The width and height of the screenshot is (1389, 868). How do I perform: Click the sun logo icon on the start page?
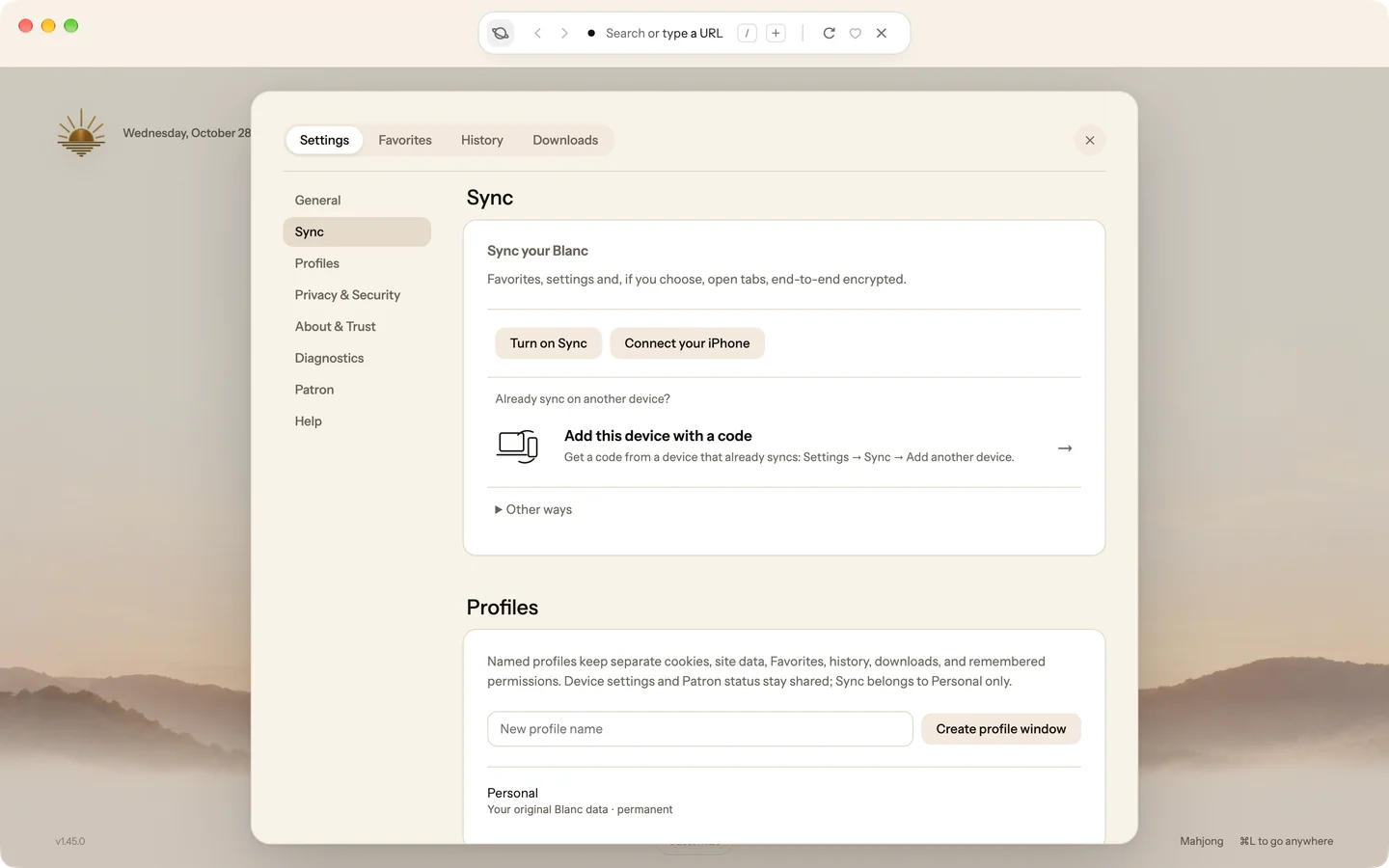click(x=81, y=132)
